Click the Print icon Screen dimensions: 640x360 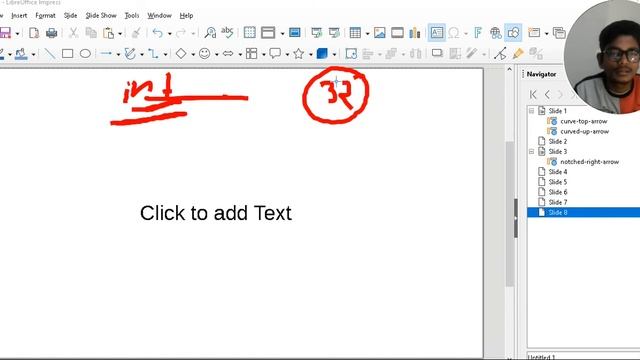pyautogui.click(x=51, y=33)
